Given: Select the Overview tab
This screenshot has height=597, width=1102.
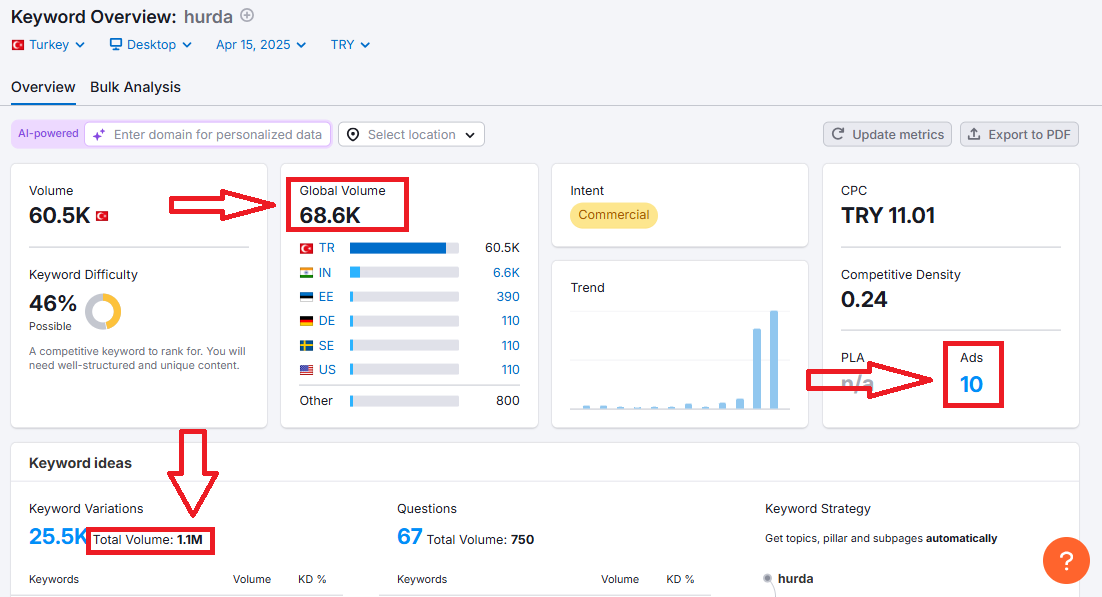Looking at the screenshot, I should pyautogui.click(x=43, y=87).
